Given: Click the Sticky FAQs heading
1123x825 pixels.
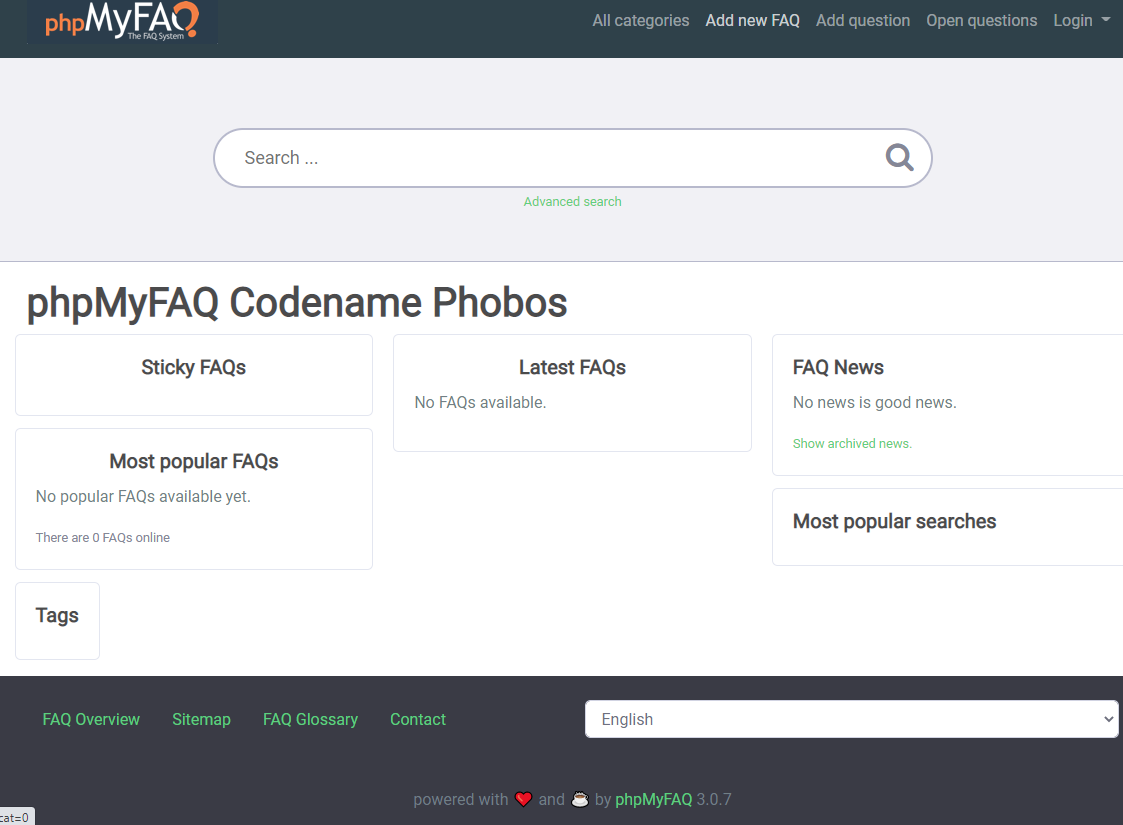Looking at the screenshot, I should pyautogui.click(x=193, y=367).
